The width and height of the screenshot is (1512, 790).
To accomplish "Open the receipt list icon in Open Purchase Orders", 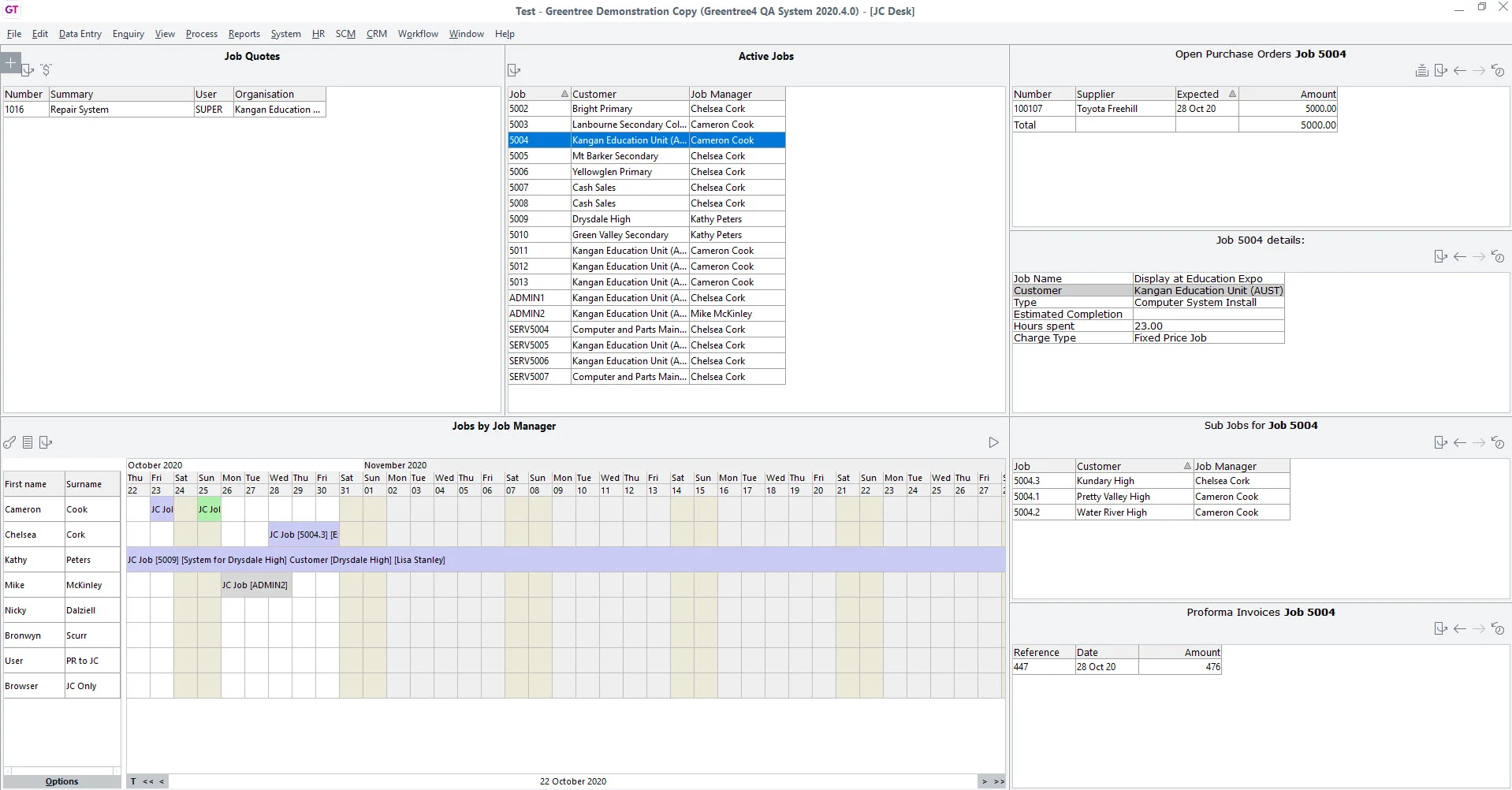I will 1421,70.
